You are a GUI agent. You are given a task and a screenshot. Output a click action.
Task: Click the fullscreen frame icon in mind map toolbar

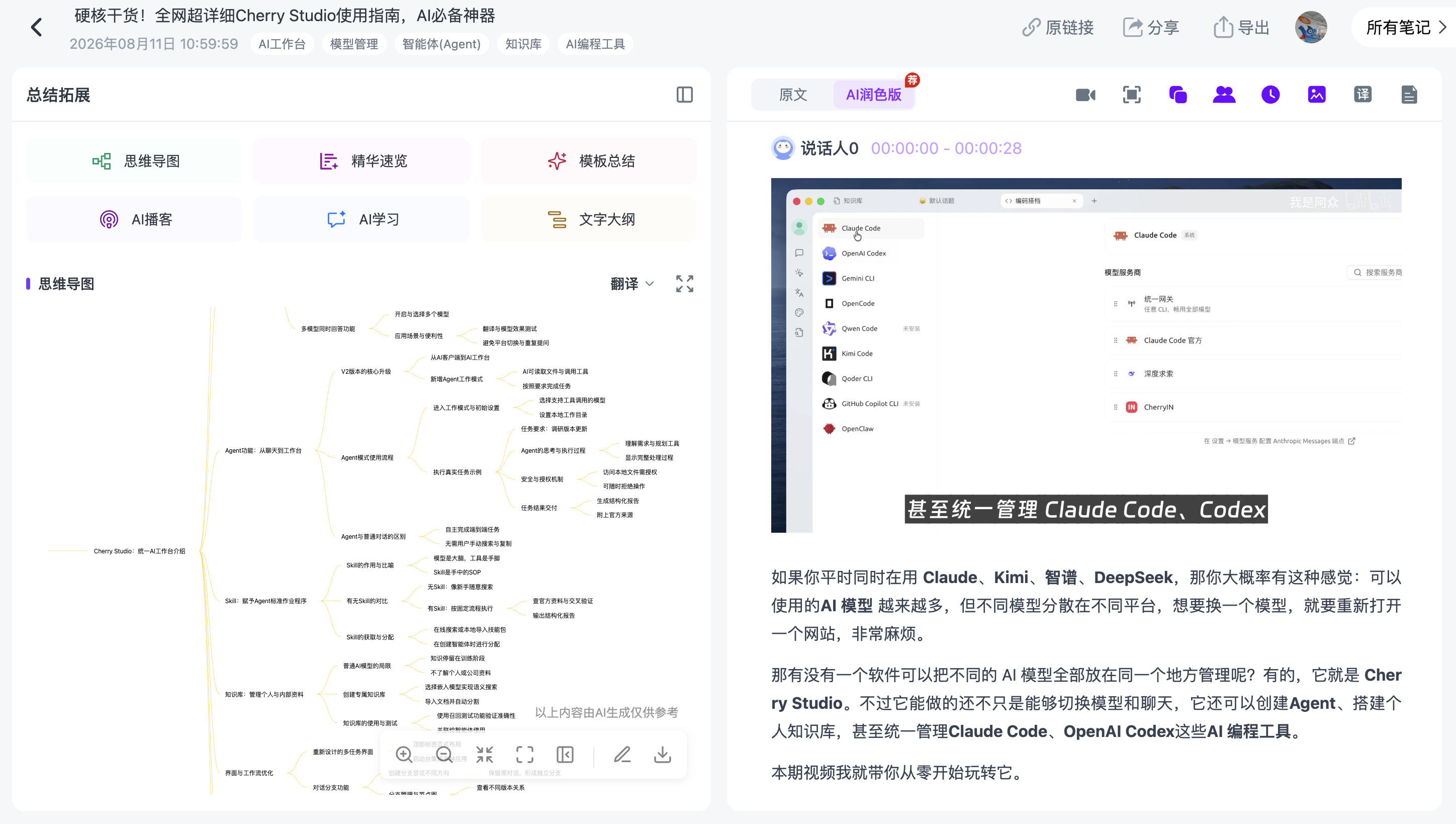[x=525, y=755]
